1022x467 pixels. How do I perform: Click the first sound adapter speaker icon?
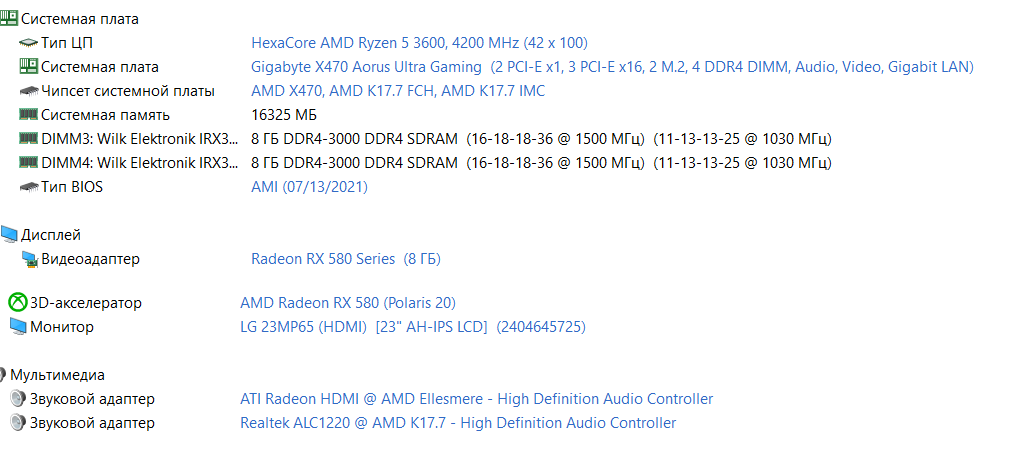[17, 399]
